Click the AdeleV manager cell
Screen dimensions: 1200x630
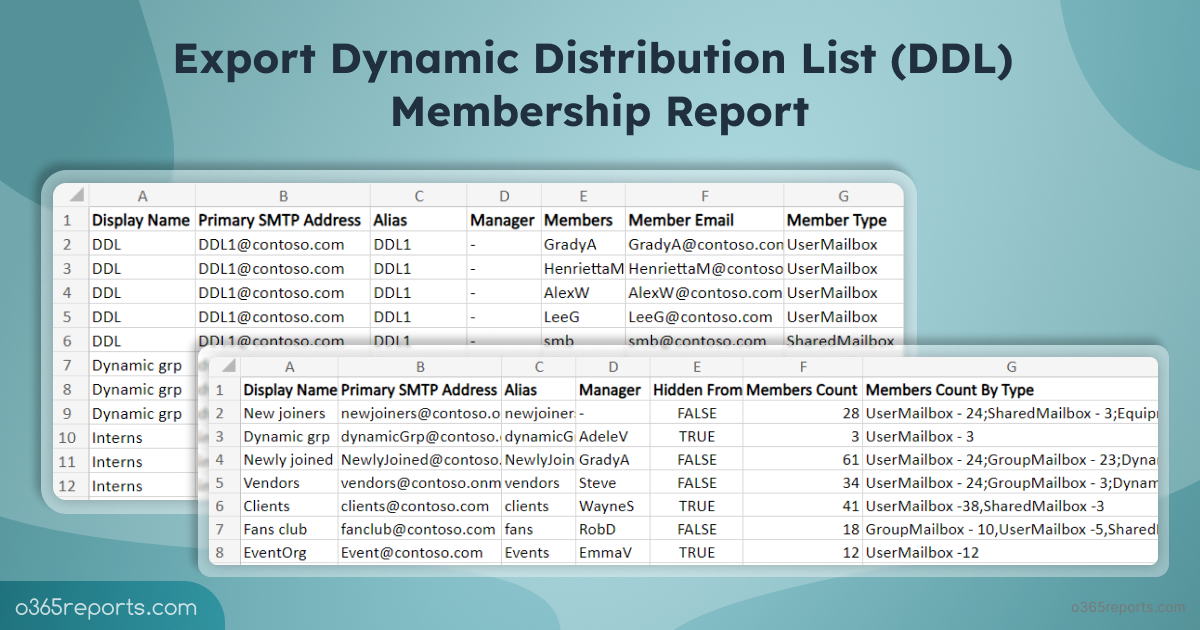point(612,437)
